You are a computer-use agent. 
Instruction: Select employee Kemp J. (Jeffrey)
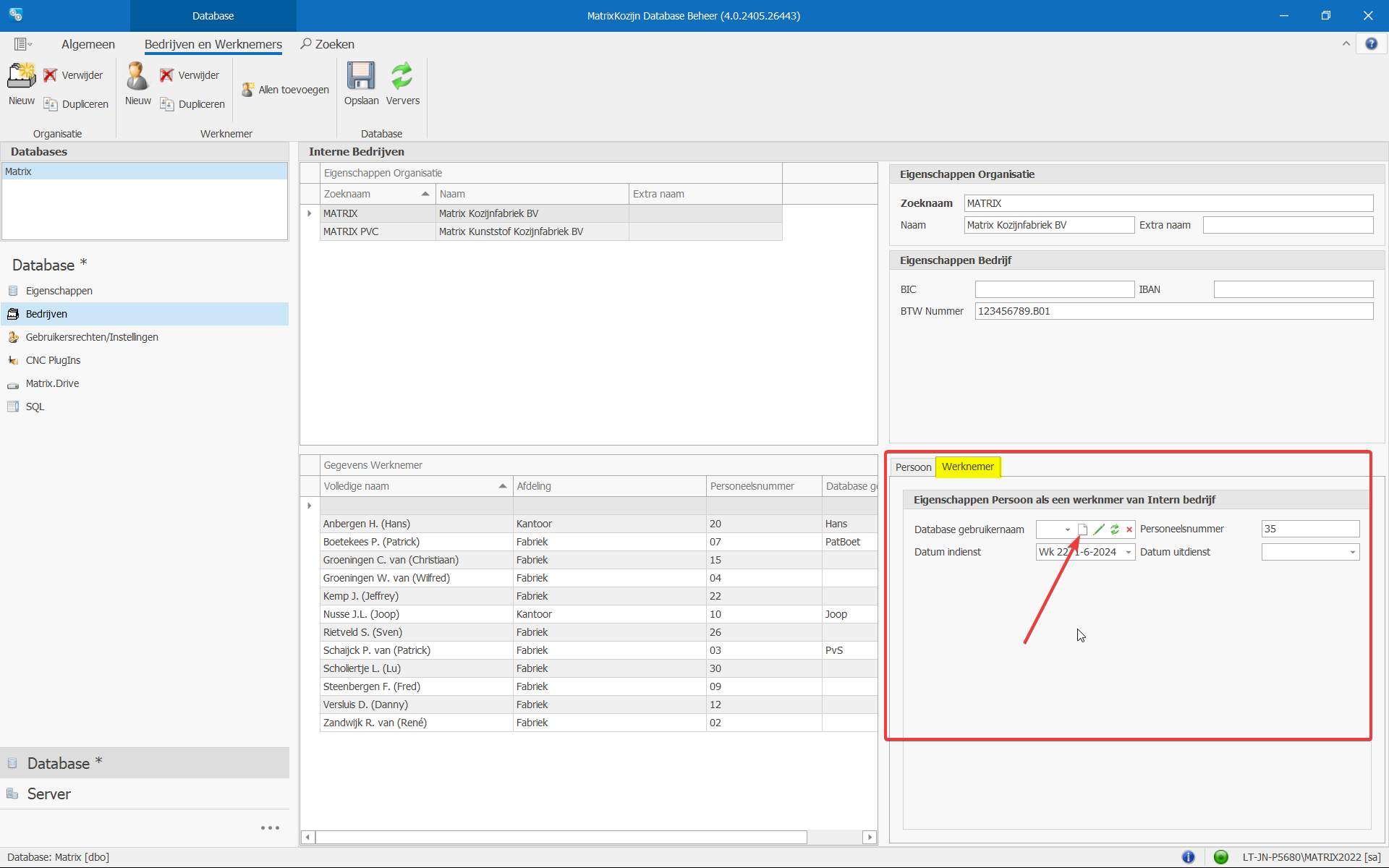(416, 596)
